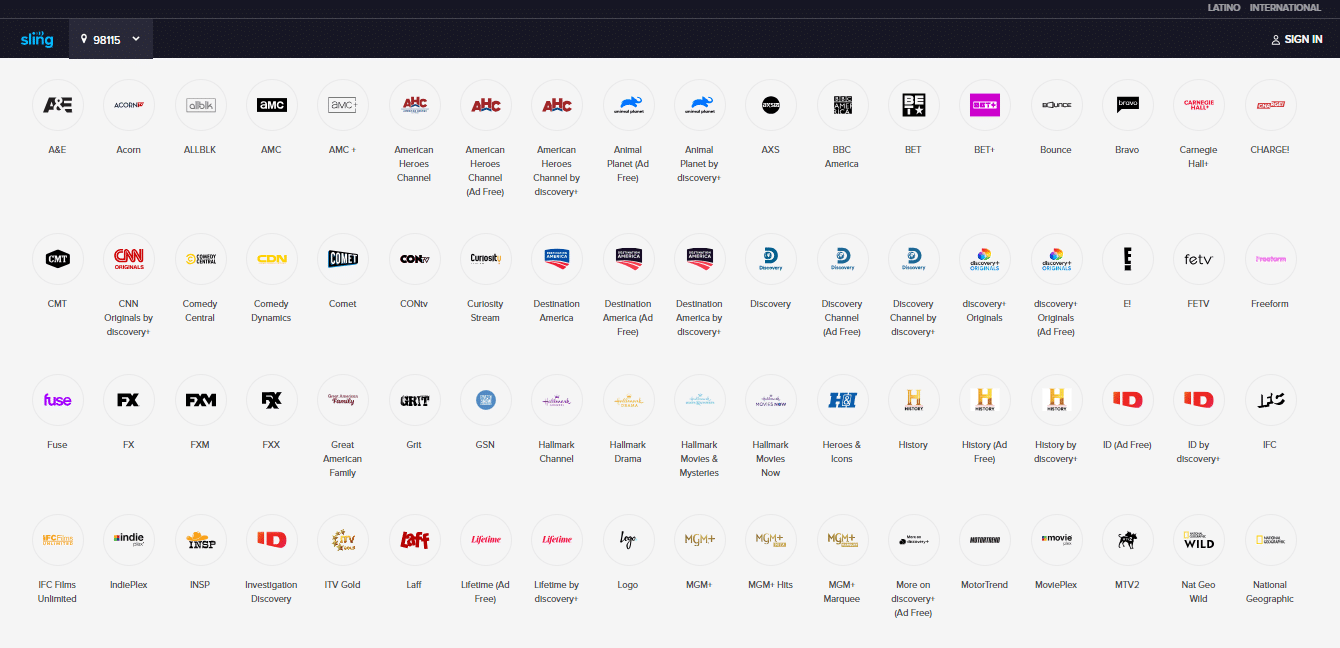
Task: Select the CNN Originals logo
Action: [x=129, y=259]
